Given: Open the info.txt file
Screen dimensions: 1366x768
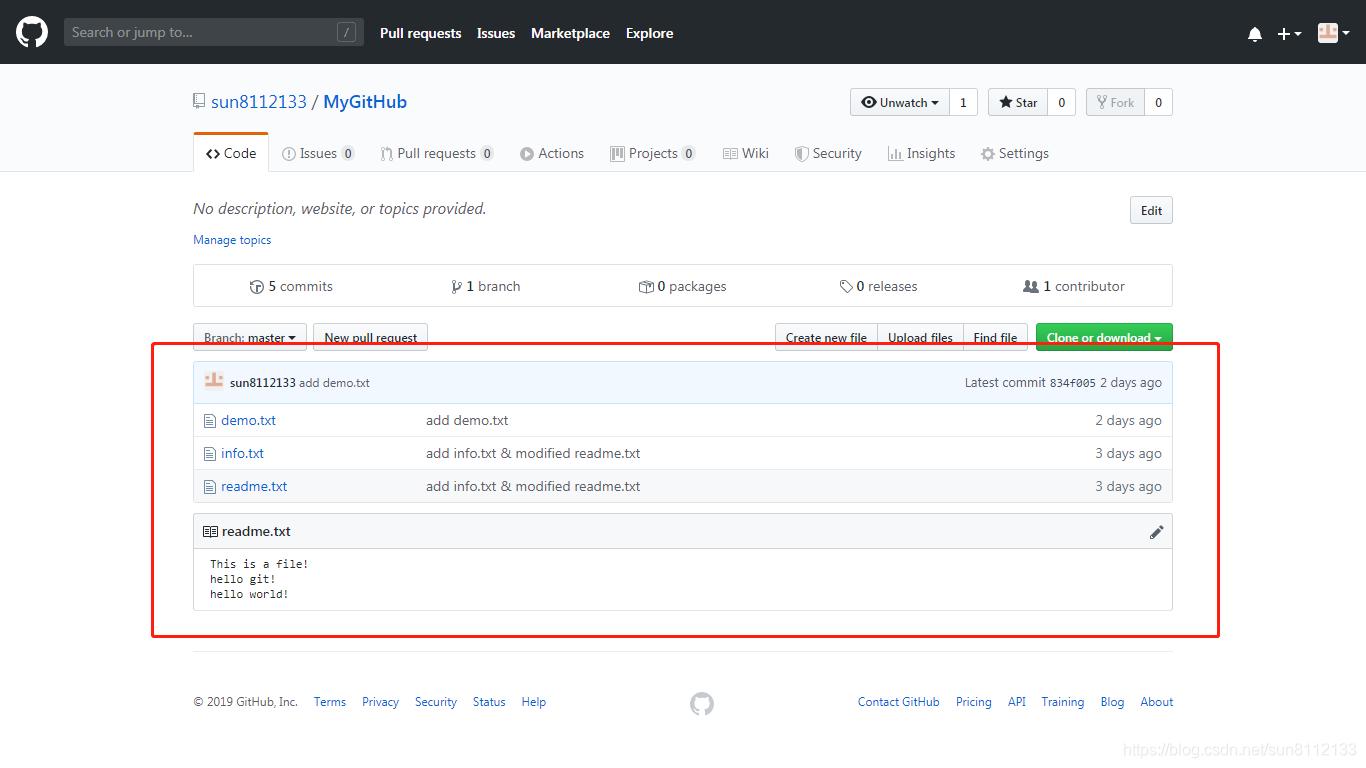Looking at the screenshot, I should pyautogui.click(x=242, y=453).
